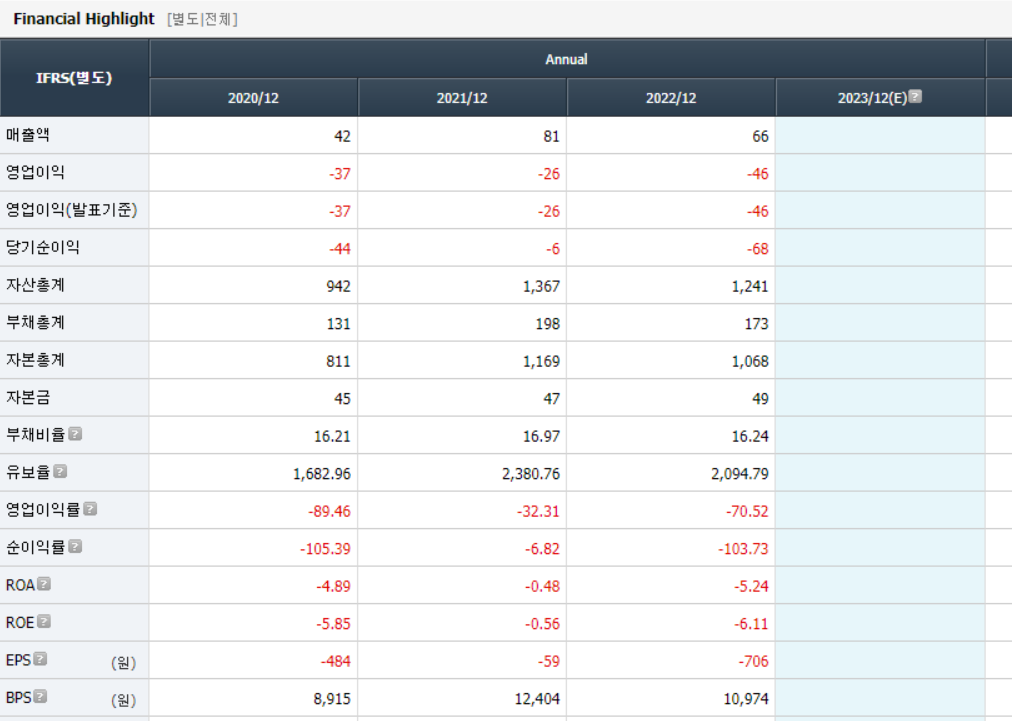Click 자본금 value 49

(760, 398)
